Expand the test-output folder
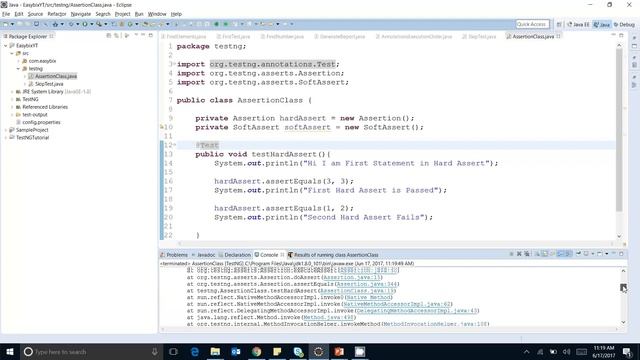640x360 pixels. pos(12,115)
